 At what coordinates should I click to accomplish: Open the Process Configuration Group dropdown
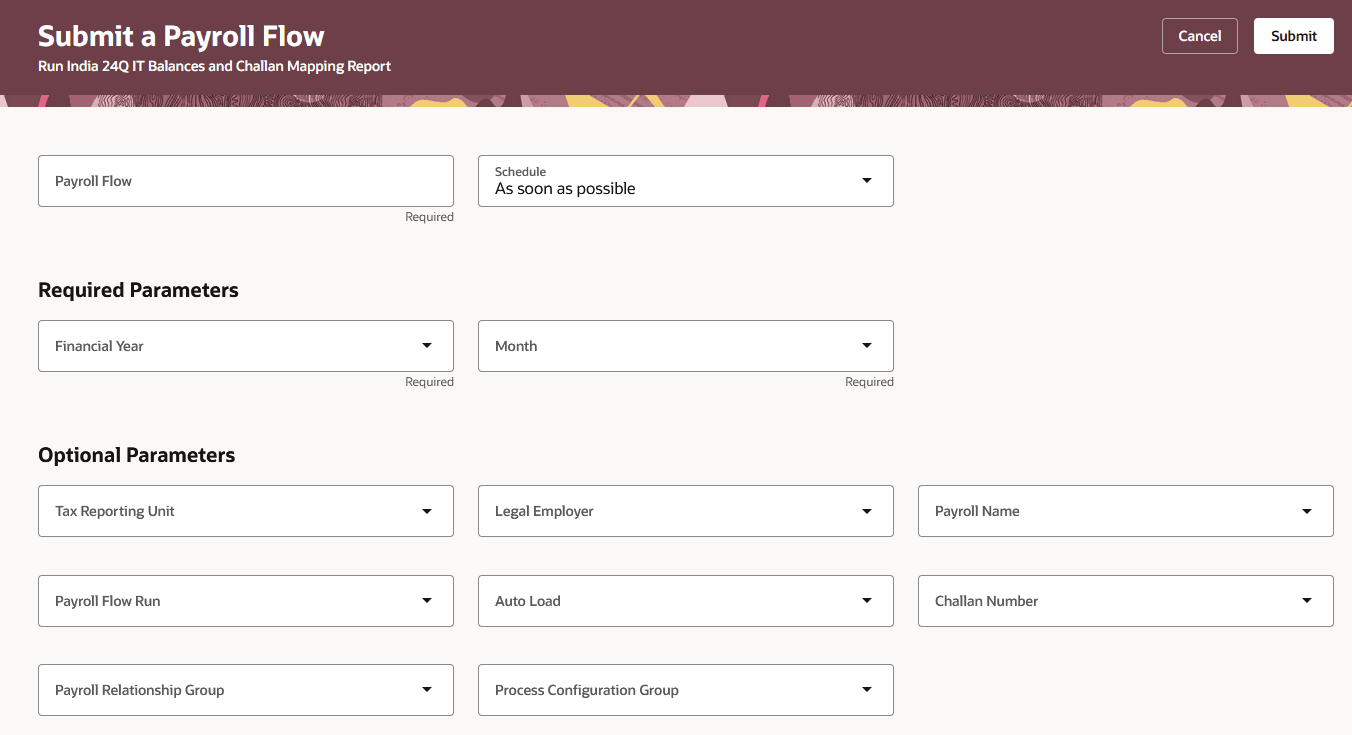point(686,690)
